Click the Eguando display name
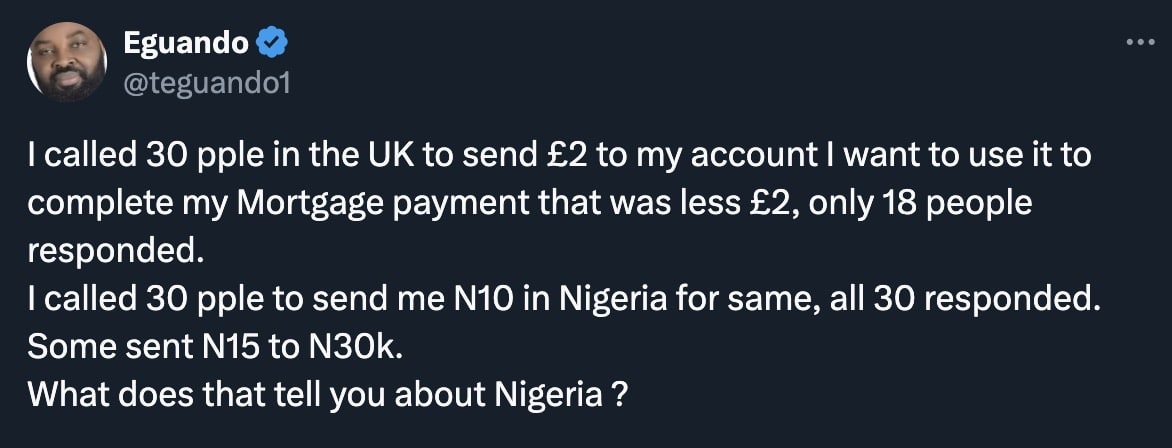1172x448 pixels. [185, 44]
